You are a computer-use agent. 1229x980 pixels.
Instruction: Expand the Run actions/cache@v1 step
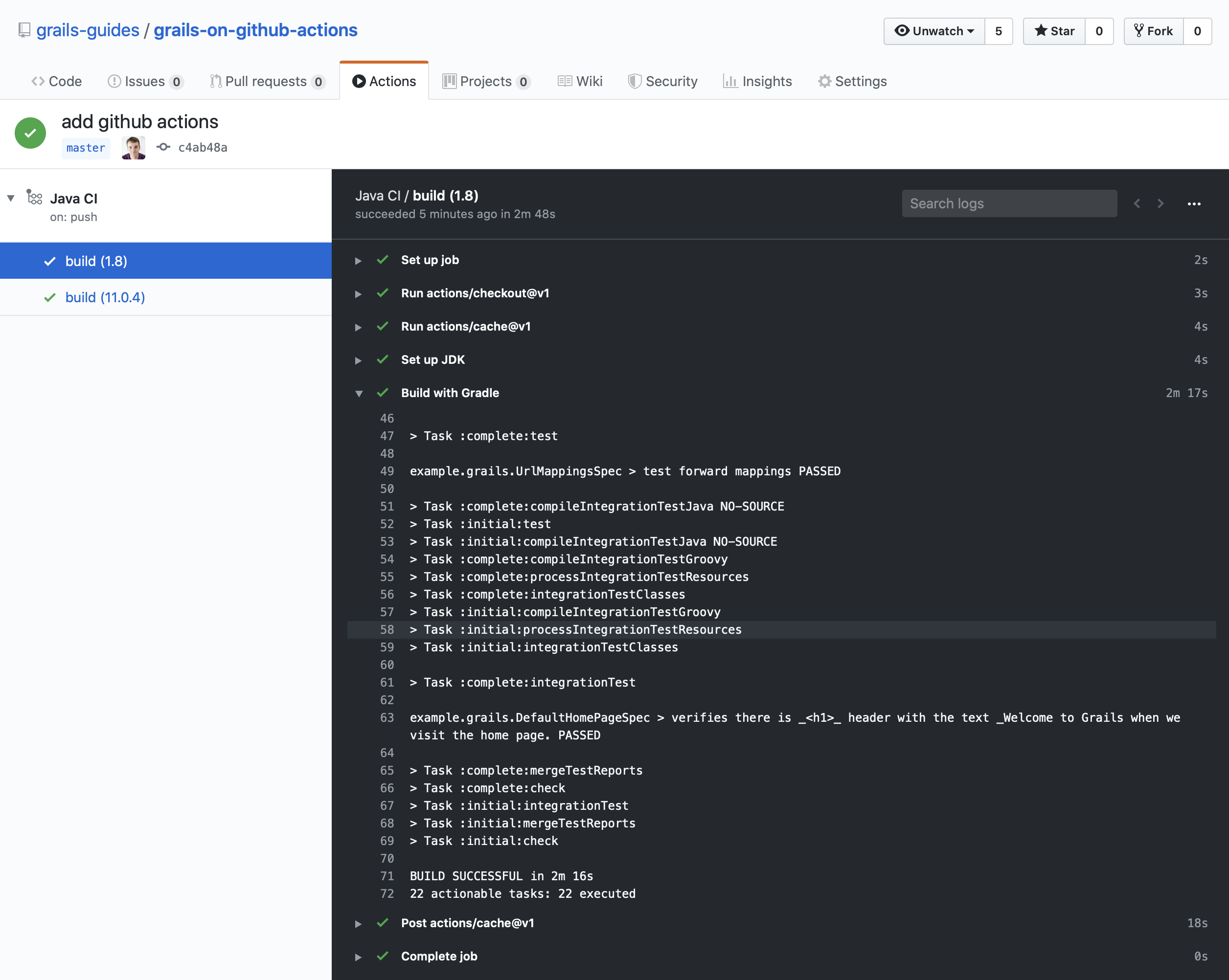coord(358,327)
